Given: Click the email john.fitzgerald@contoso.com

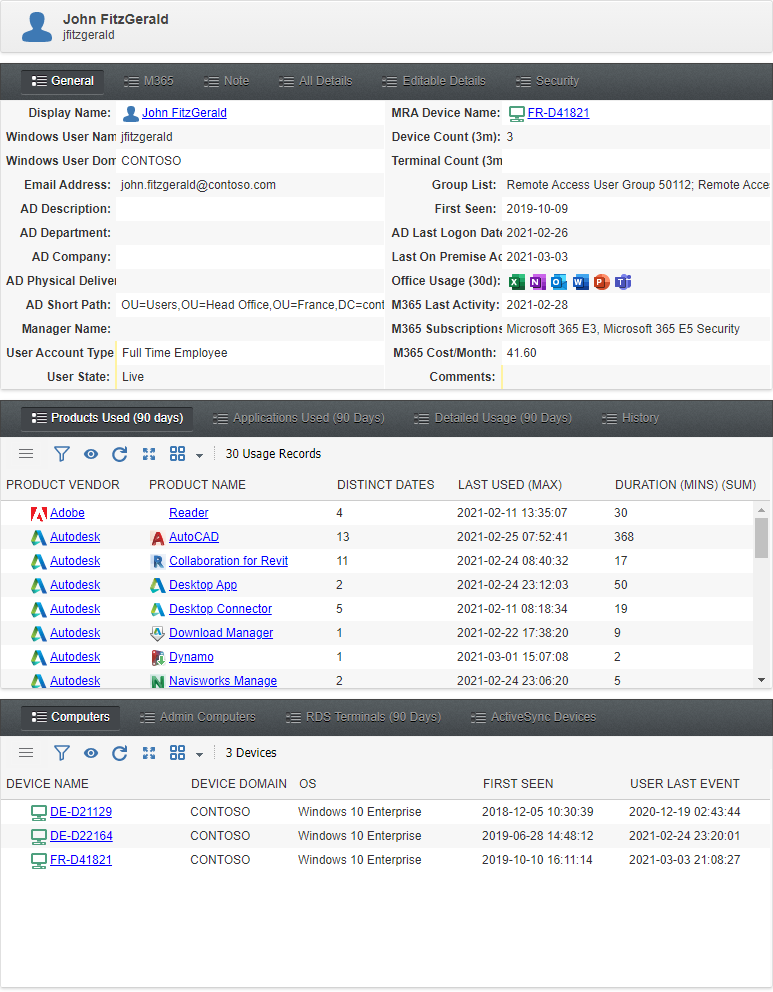Looking at the screenshot, I should [x=198, y=185].
